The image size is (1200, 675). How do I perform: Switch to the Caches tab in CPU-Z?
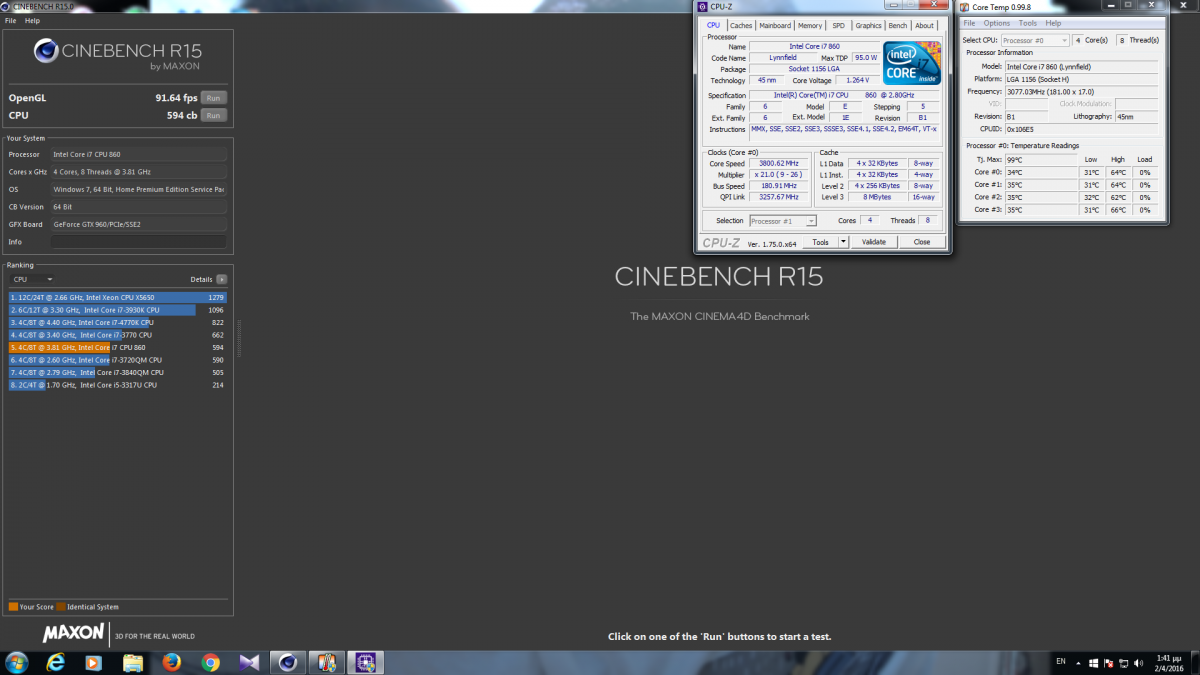(741, 26)
